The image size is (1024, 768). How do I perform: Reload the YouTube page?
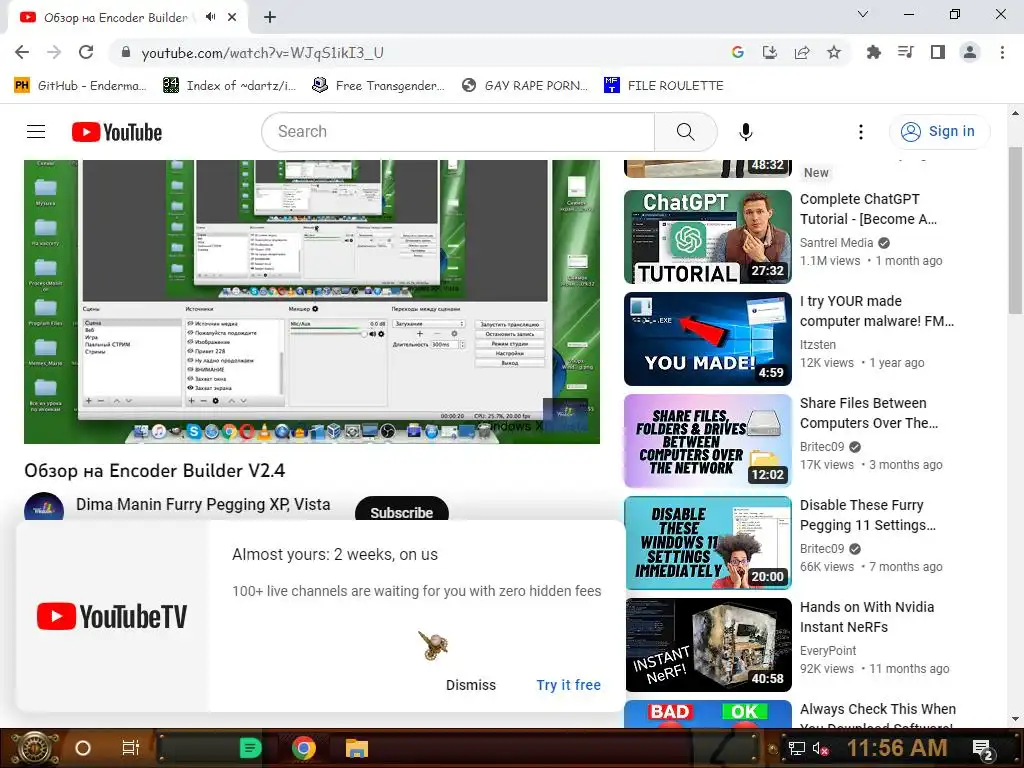tap(86, 52)
